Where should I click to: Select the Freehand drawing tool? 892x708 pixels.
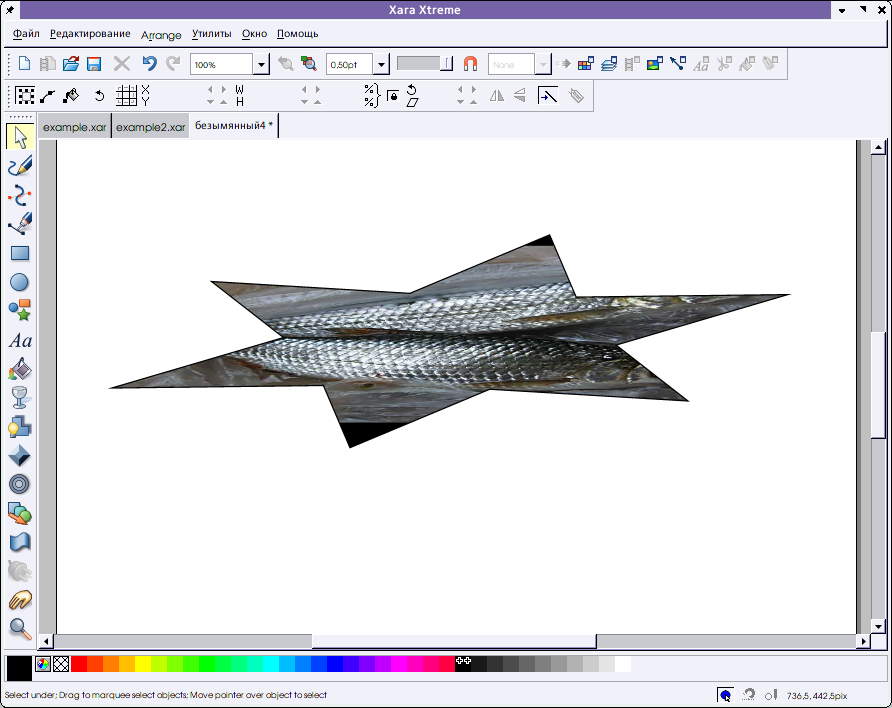[x=20, y=166]
